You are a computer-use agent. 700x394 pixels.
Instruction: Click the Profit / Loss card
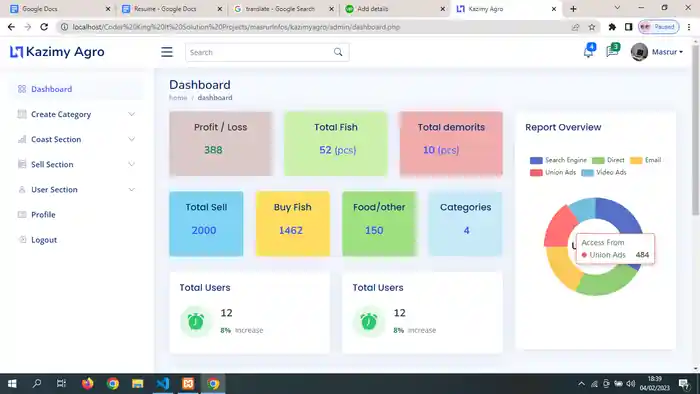[221, 143]
